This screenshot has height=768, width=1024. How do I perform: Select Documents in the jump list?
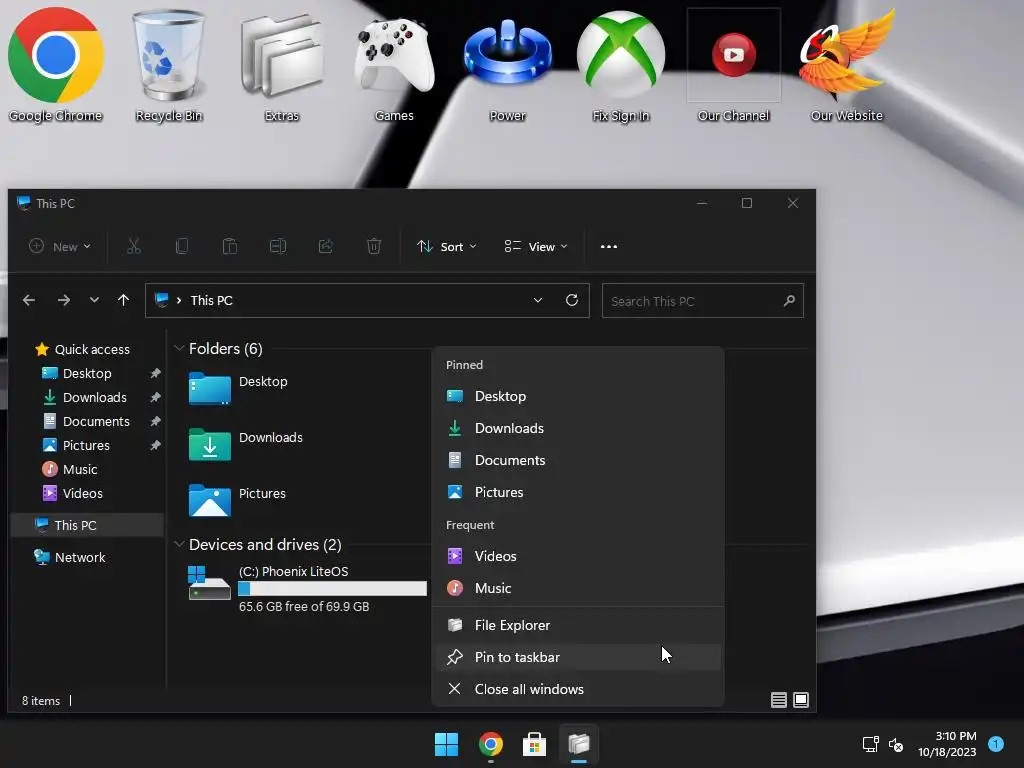coord(578,460)
